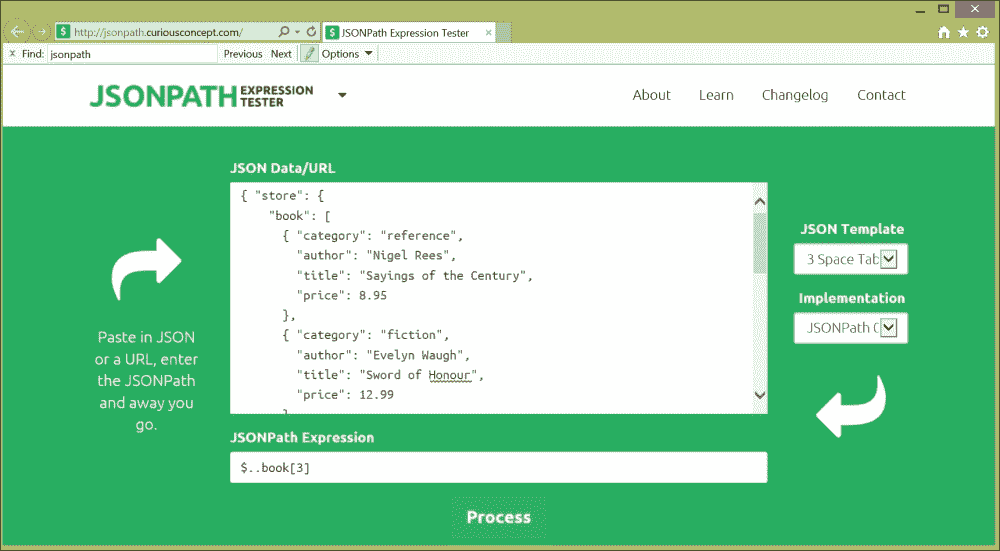Image resolution: width=1000 pixels, height=551 pixels.
Task: Click Next in the Find bar
Action: click(281, 54)
